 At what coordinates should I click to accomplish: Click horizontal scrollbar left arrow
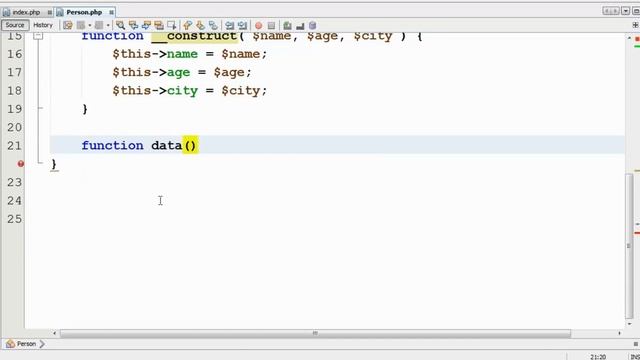pyautogui.click(x=55, y=333)
